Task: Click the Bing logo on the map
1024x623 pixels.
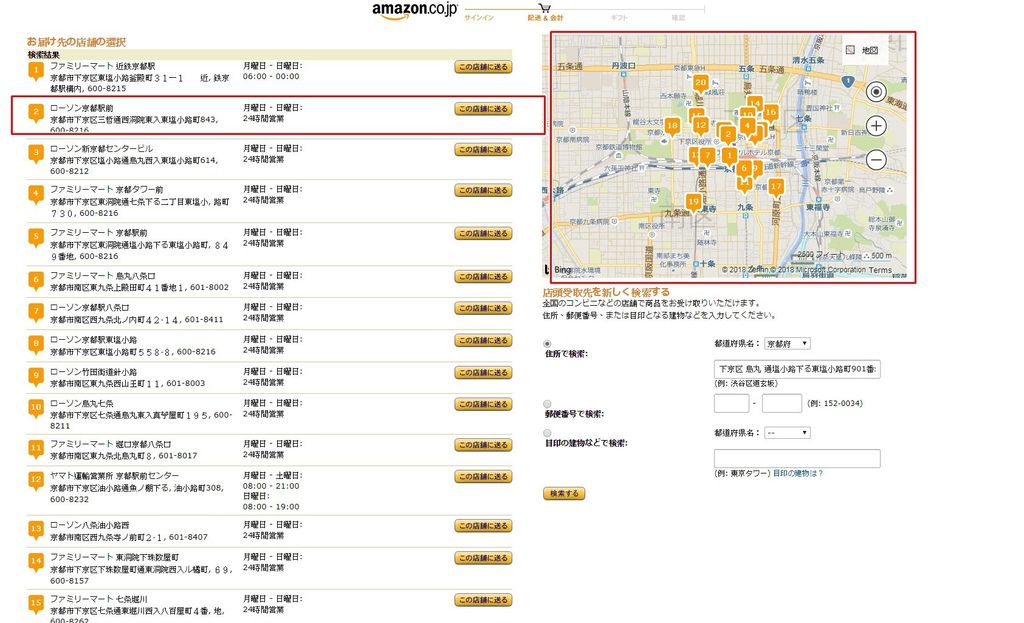Action: pos(558,269)
